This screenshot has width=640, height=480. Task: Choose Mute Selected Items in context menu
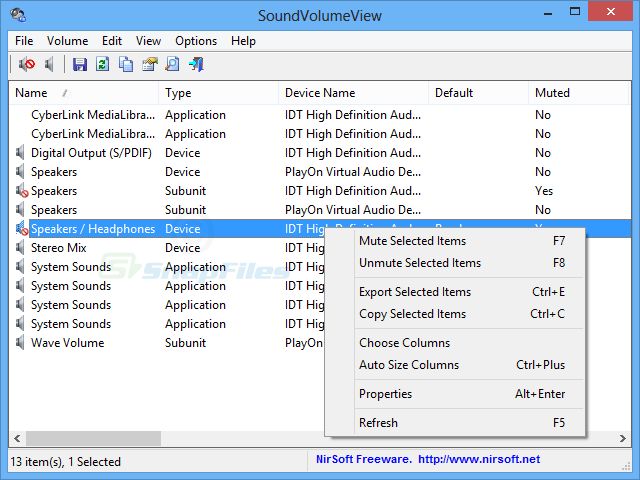coord(412,241)
